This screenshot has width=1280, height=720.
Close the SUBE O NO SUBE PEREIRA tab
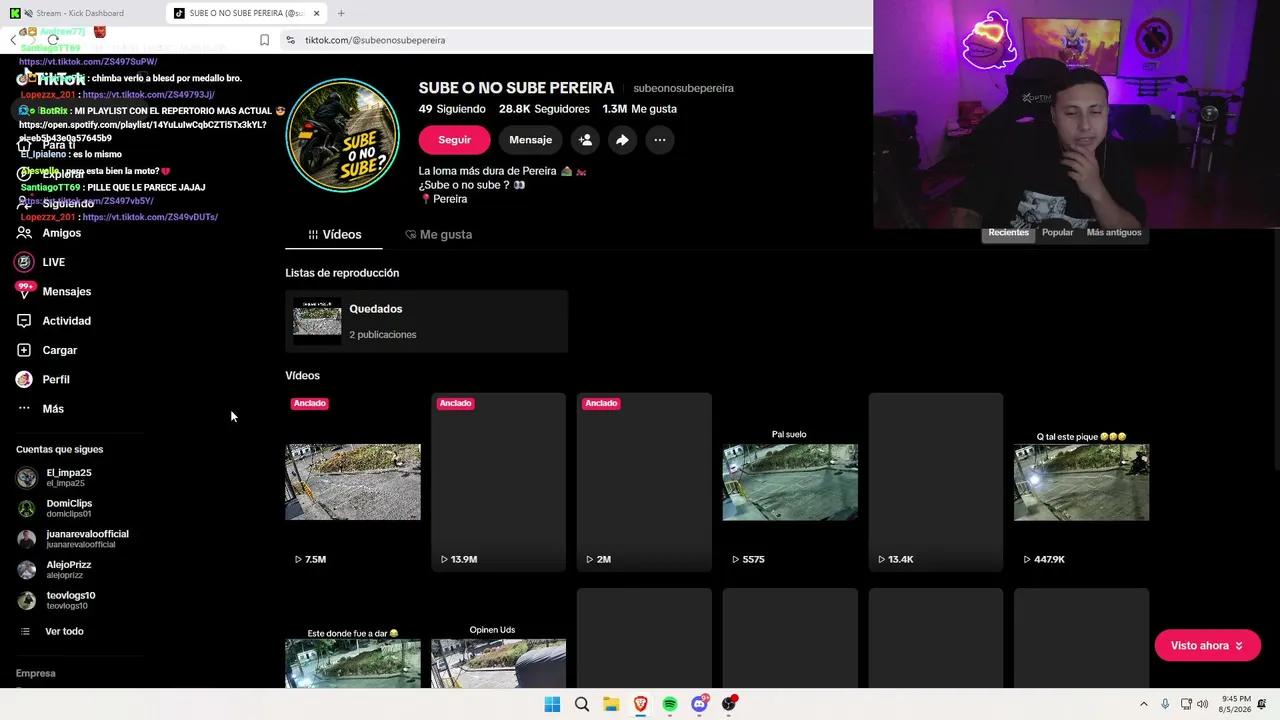[316, 13]
